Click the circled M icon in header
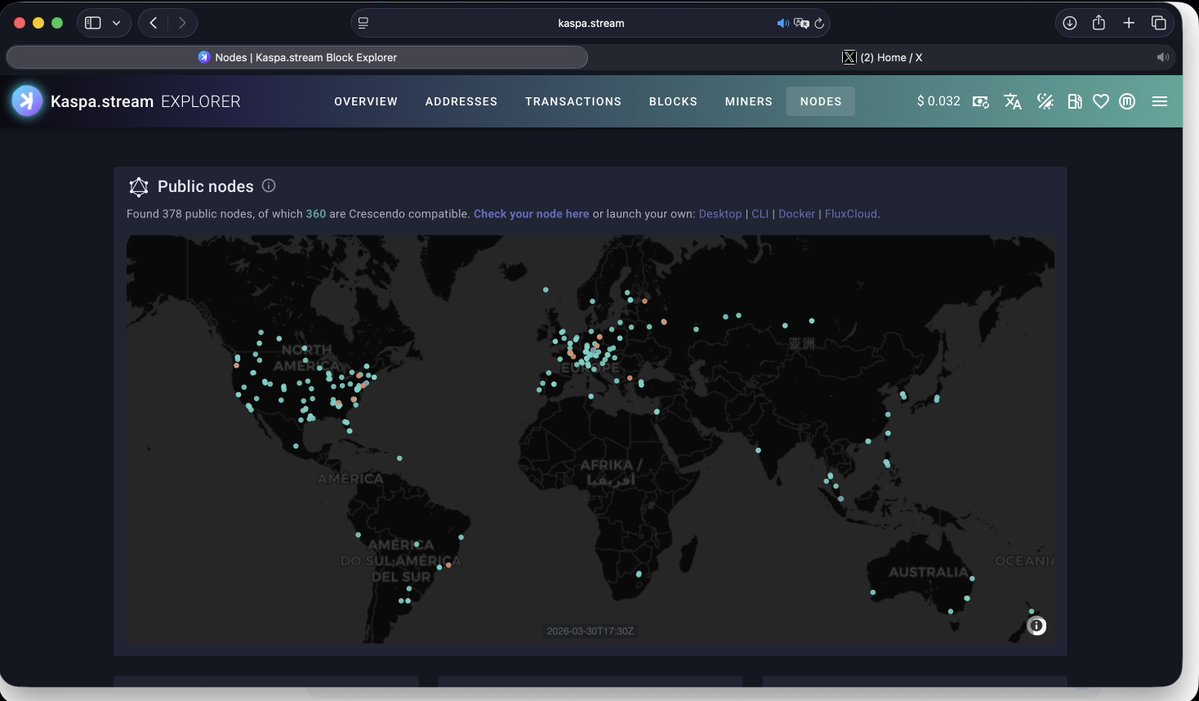This screenshot has height=701, width=1199. pos(1127,102)
